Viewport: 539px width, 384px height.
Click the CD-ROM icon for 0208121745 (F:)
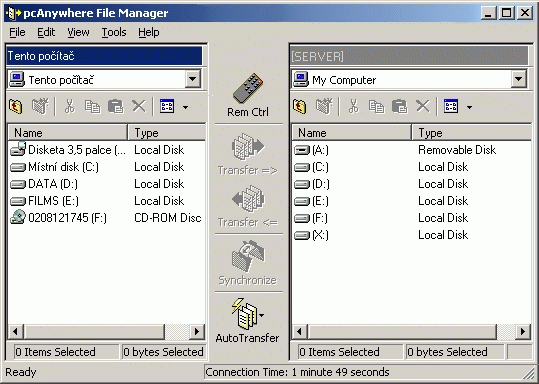(18, 217)
